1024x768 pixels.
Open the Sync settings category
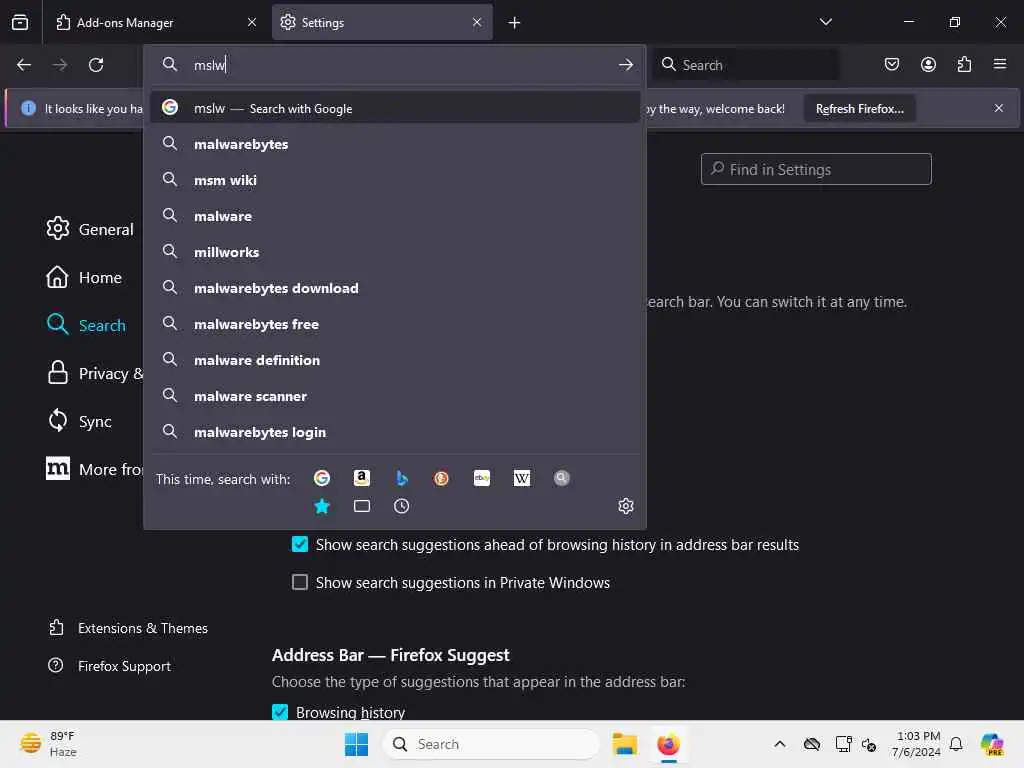click(79, 421)
